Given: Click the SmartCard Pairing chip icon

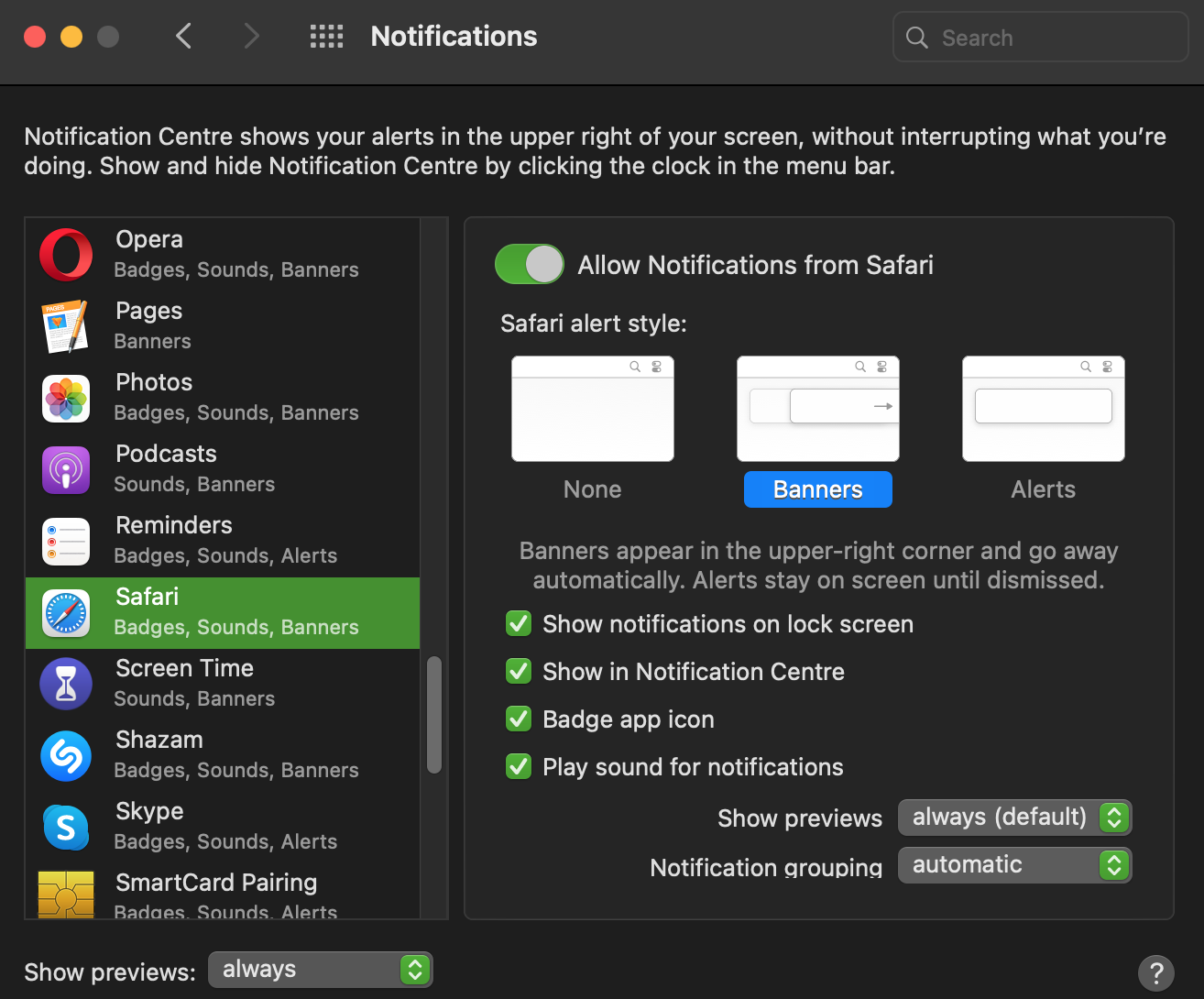Looking at the screenshot, I should 66,895.
